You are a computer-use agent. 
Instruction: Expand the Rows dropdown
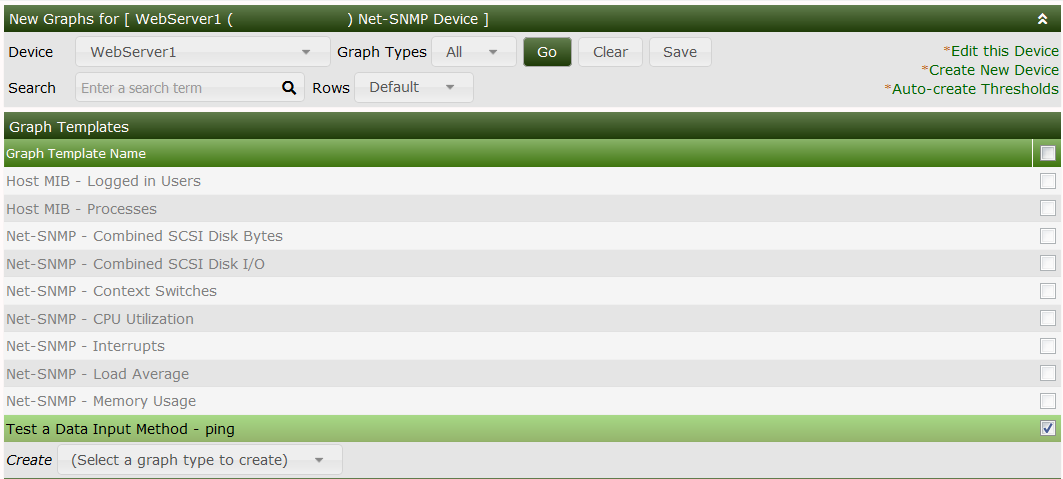(413, 87)
